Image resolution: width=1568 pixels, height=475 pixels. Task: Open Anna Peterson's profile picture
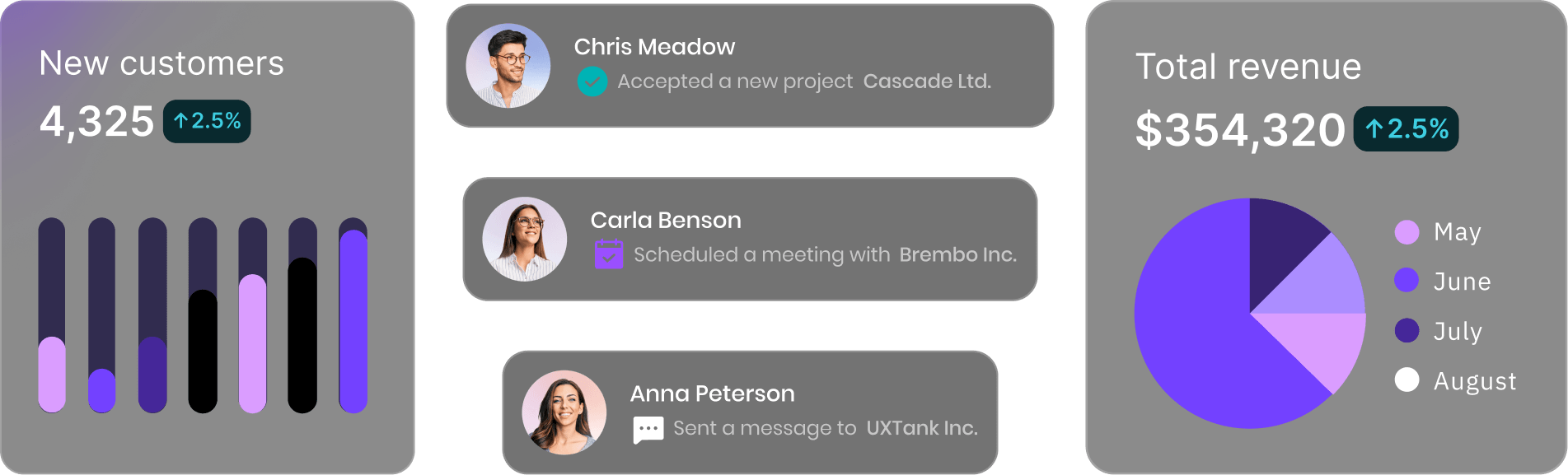[564, 412]
